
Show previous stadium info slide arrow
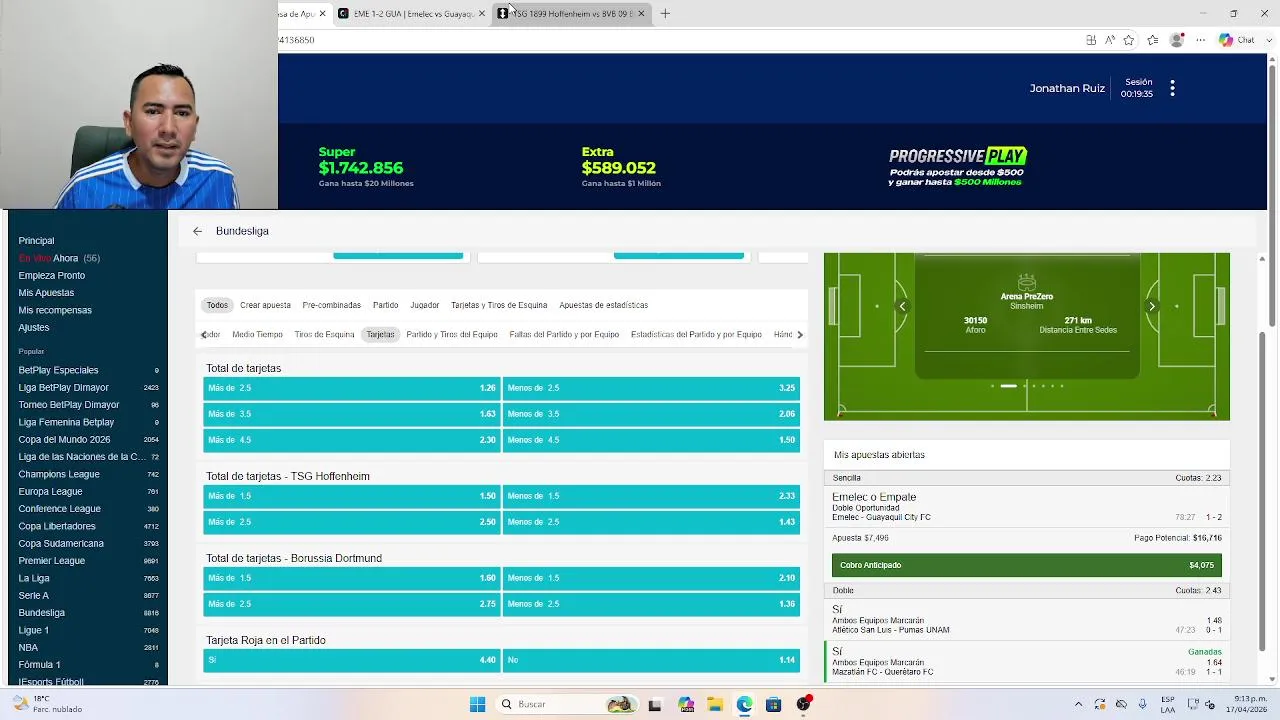point(902,307)
